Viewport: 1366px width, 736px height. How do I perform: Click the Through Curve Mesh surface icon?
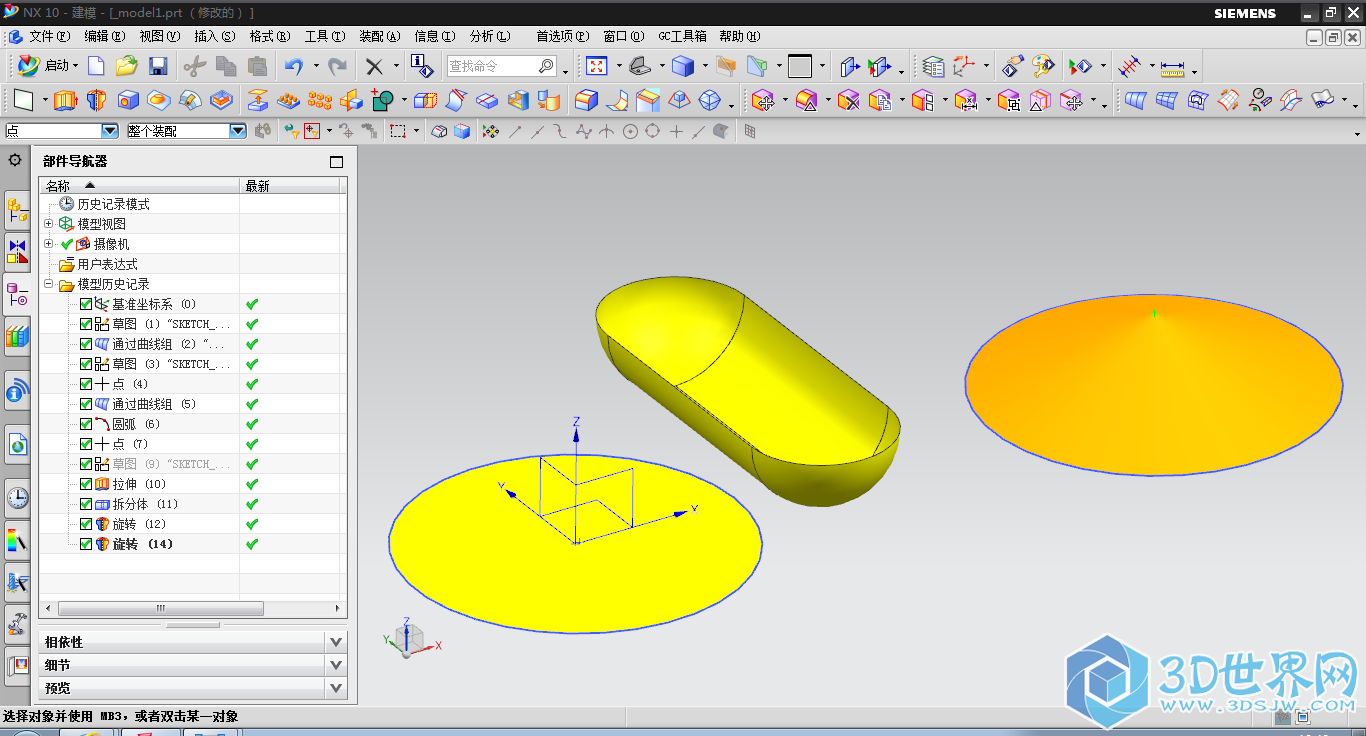[1166, 100]
